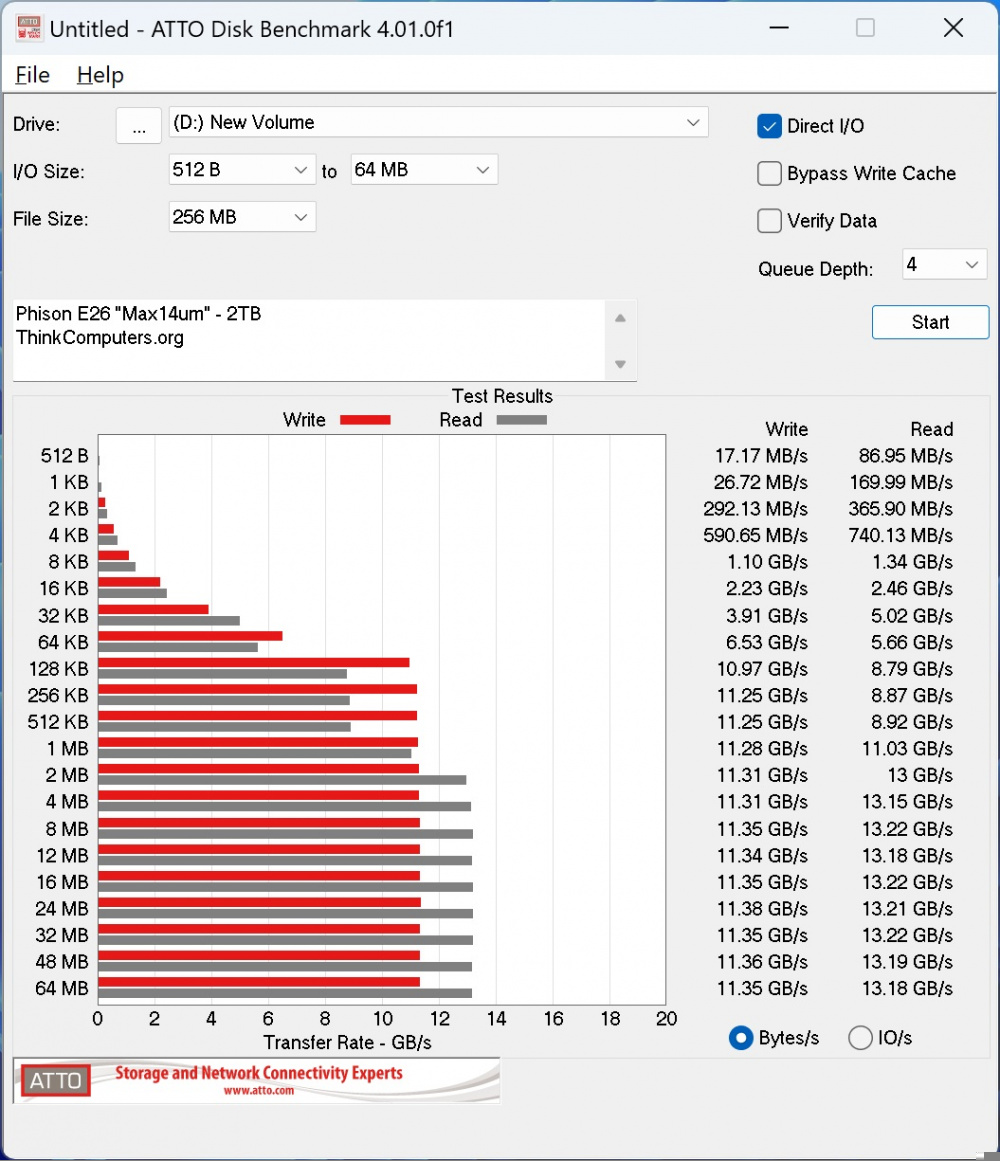Viewport: 1000px width, 1161px height.
Task: Click the ATTO app icon in title bar
Action: tap(29, 28)
